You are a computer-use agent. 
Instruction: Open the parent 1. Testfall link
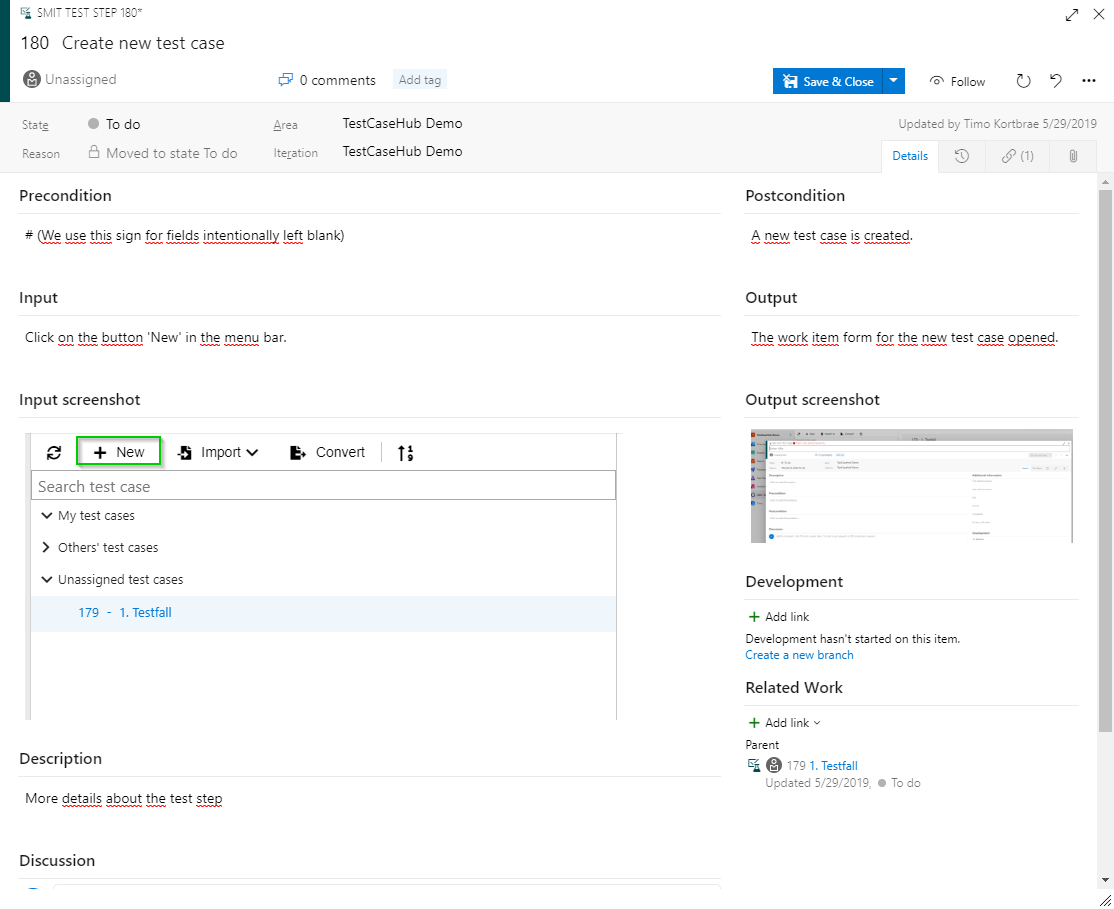833,765
